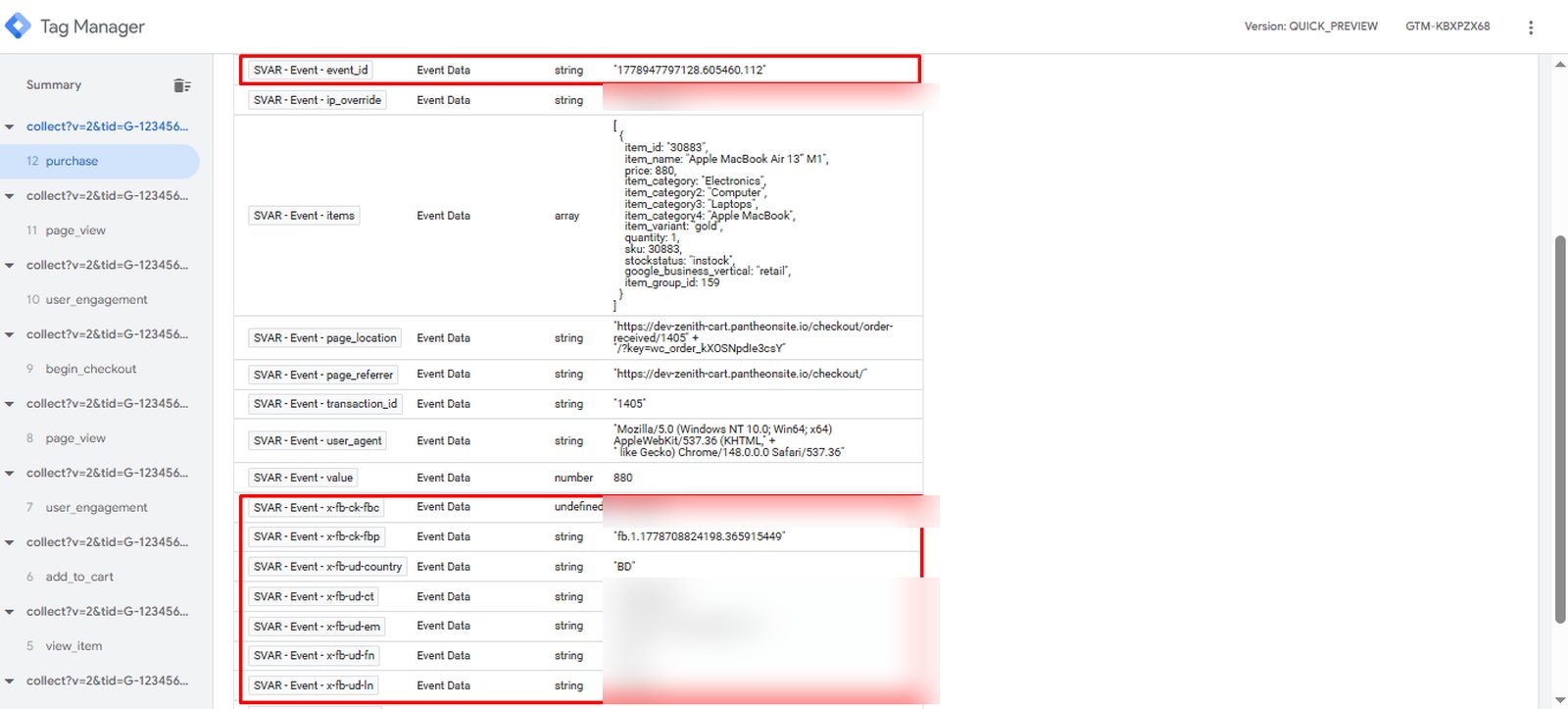Screen dimensions: 1568x709
Task: Open SVAR - Event - x-fb-ud-country variable
Action: (x=327, y=567)
